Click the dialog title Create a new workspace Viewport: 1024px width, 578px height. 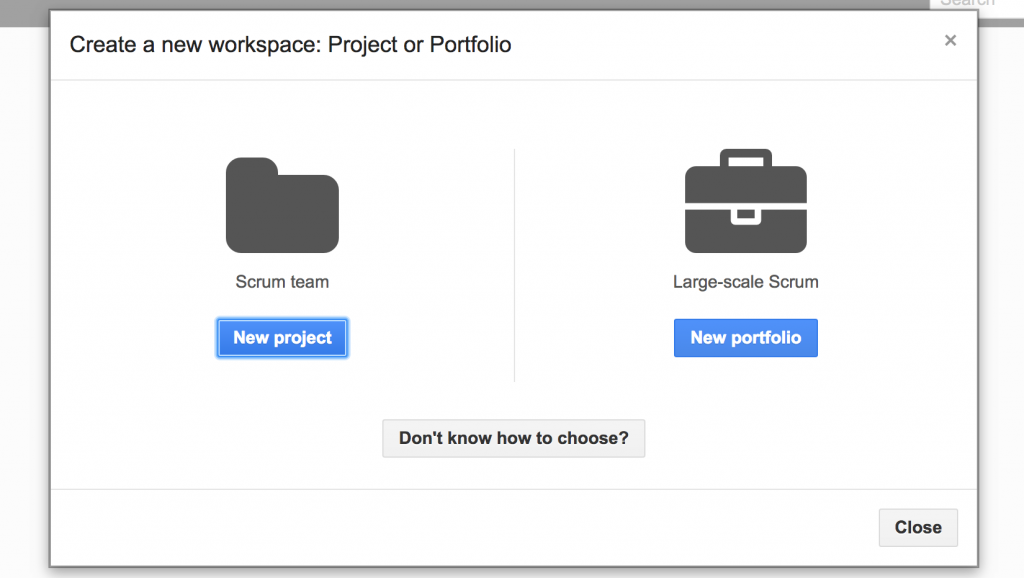[x=289, y=44]
